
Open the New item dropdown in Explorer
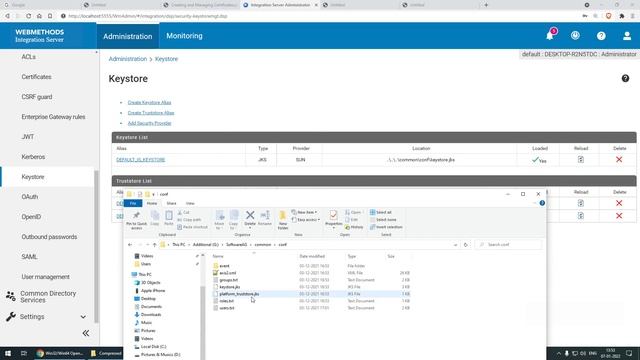305,212
